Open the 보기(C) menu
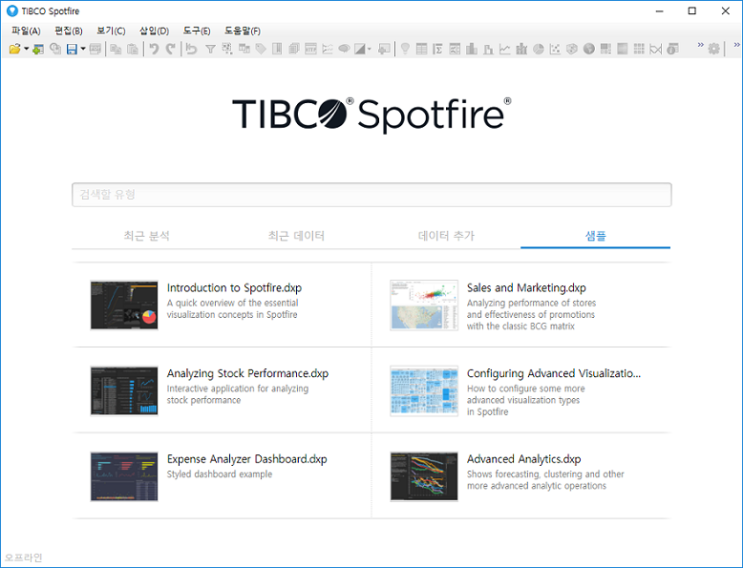This screenshot has height=568, width=743. pyautogui.click(x=111, y=31)
